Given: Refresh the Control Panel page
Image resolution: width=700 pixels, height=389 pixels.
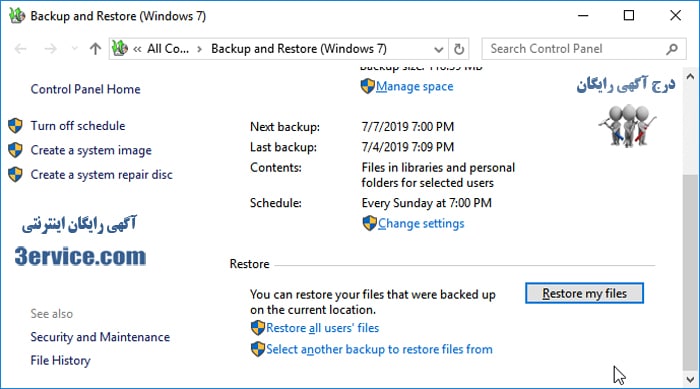Looking at the screenshot, I should click(459, 49).
